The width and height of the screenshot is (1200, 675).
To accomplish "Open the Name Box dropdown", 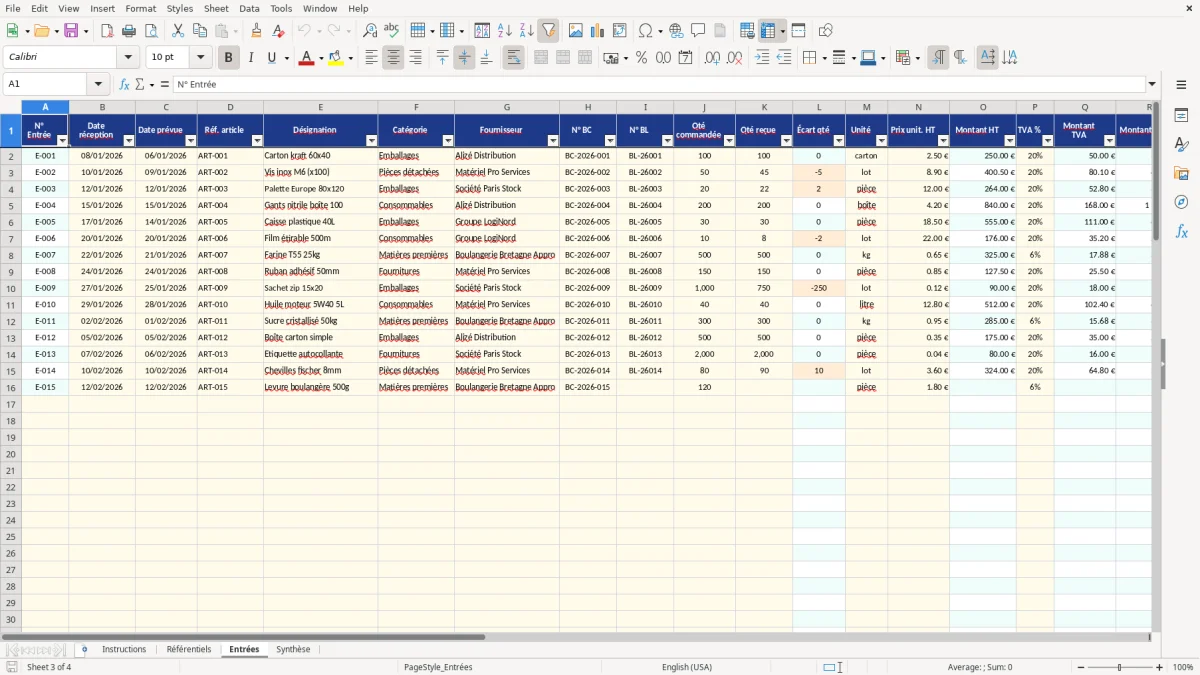I will point(98,84).
